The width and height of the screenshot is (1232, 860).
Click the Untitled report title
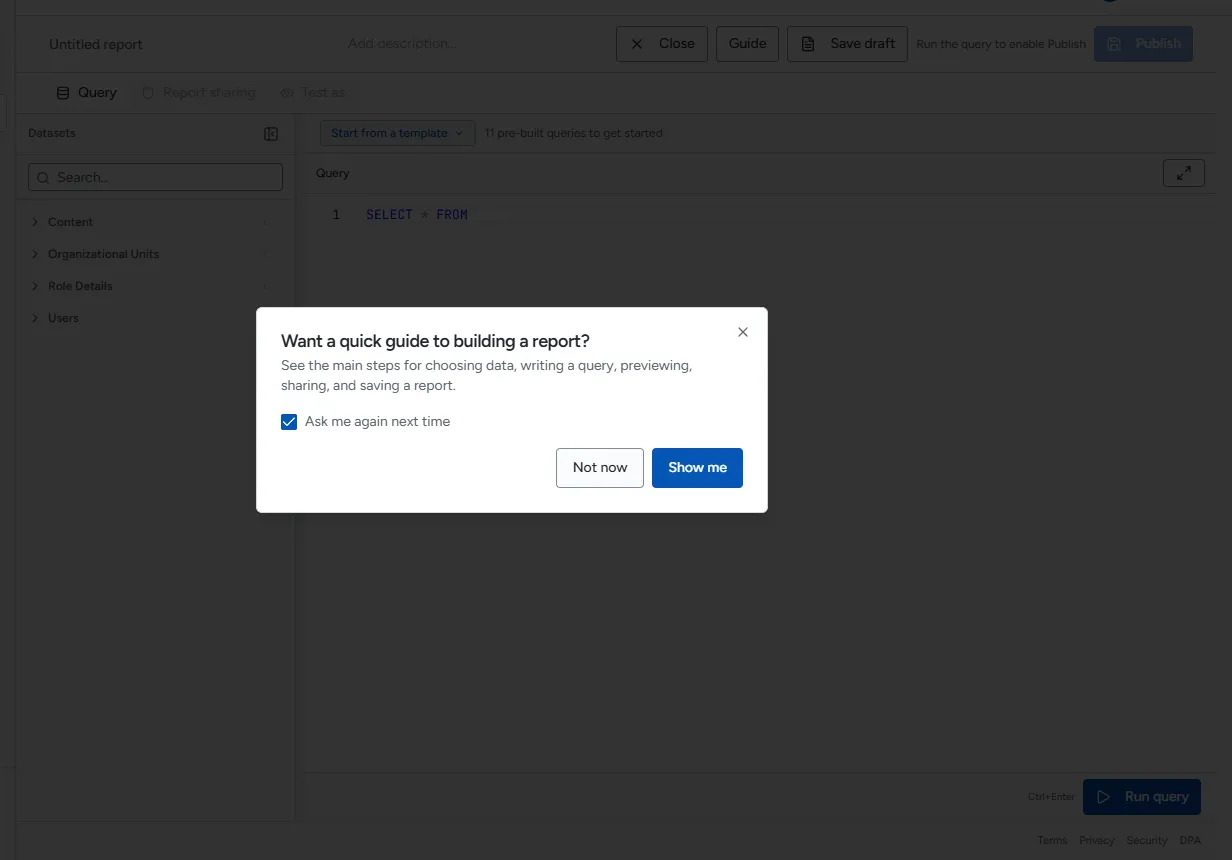96,45
